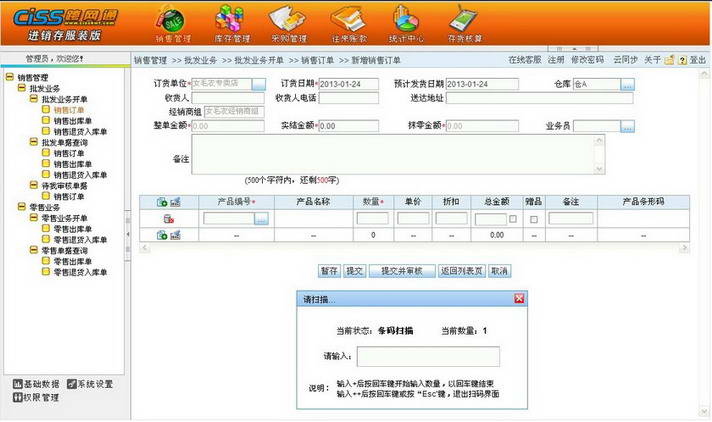Toggle the 赠品 gift checkbox
712x422 pixels.
point(534,219)
